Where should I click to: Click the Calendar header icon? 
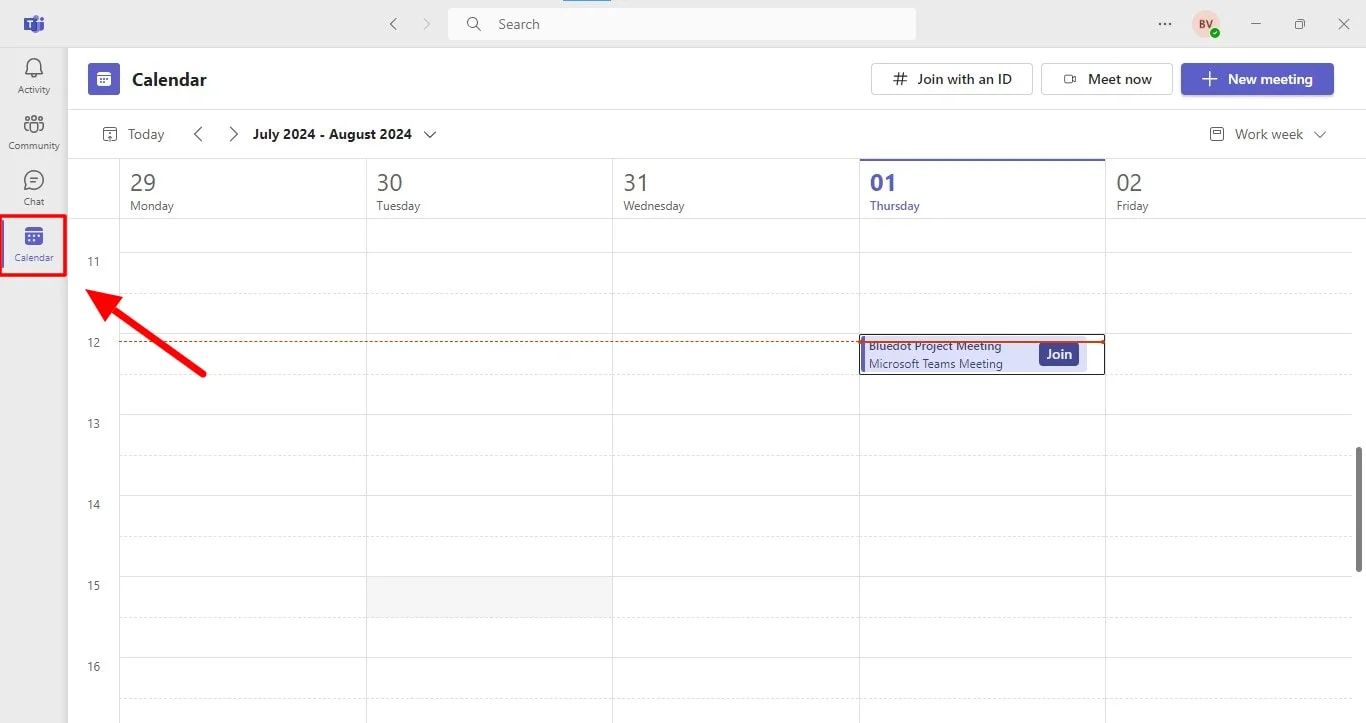(x=104, y=79)
